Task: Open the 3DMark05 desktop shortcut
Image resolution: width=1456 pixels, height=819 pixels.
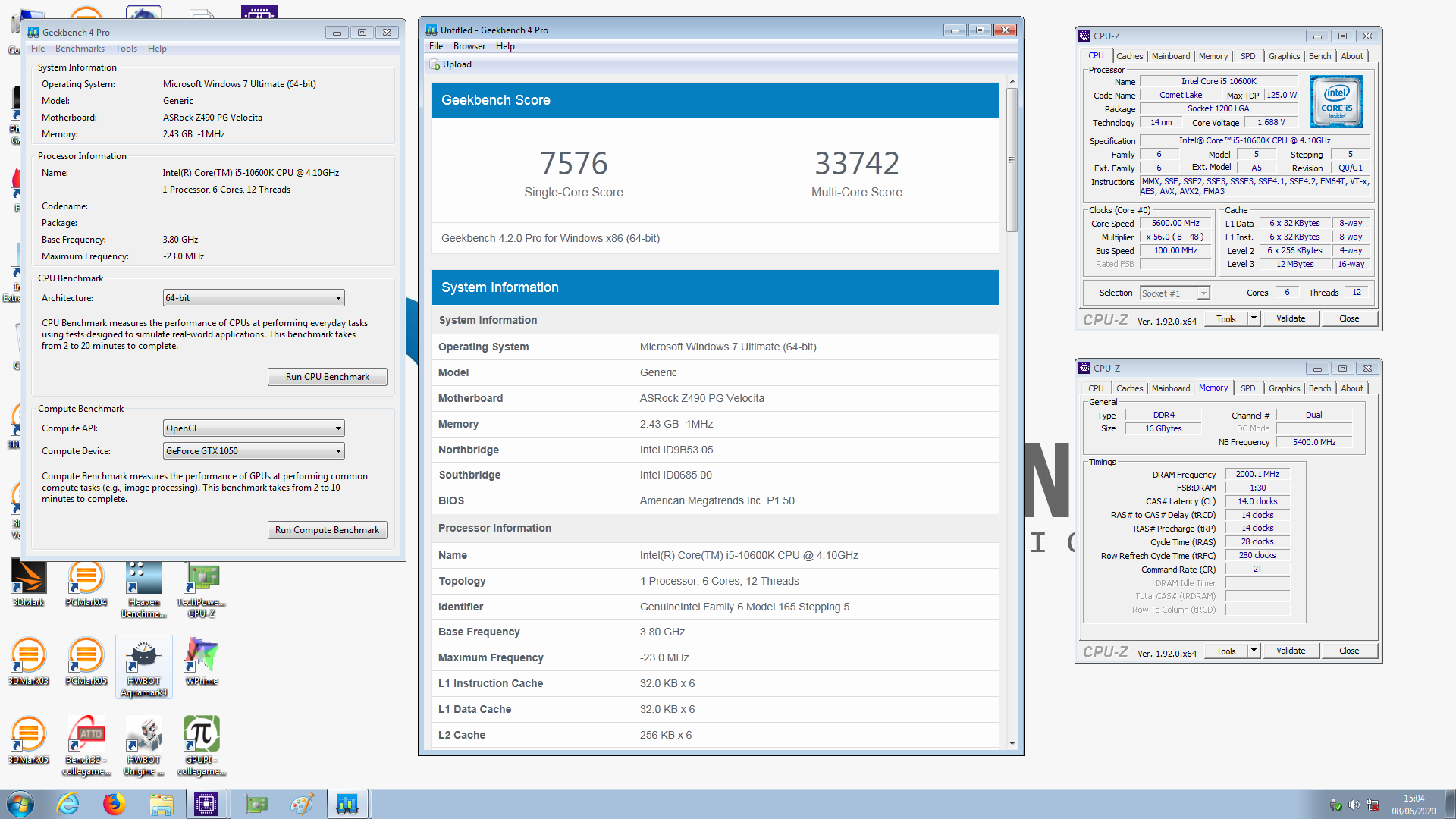Action: point(28,741)
